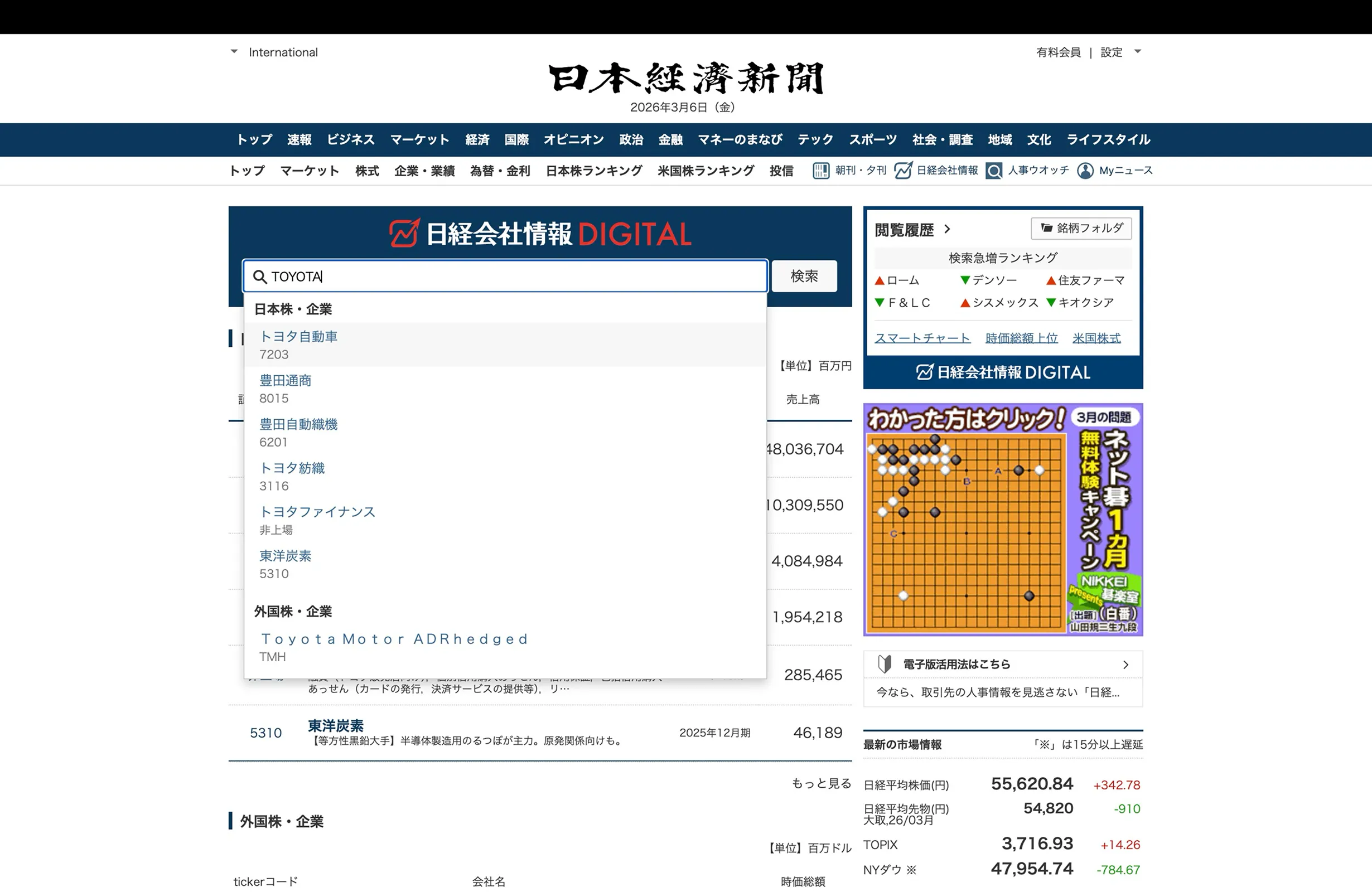Click the beginner leaf icon beside 電子版活用法
This screenshot has height=892, width=1372.
(x=885, y=665)
